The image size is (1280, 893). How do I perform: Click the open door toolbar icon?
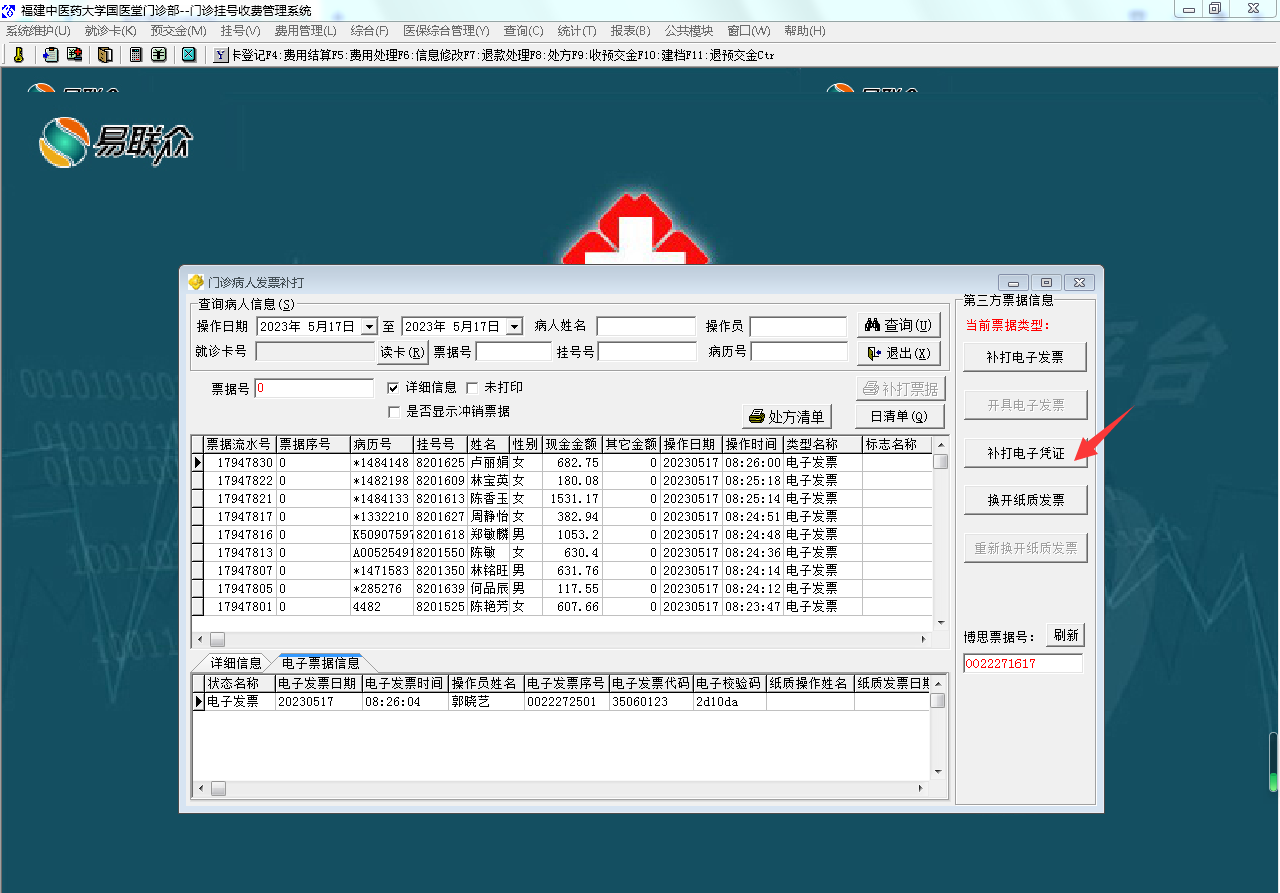coord(105,55)
